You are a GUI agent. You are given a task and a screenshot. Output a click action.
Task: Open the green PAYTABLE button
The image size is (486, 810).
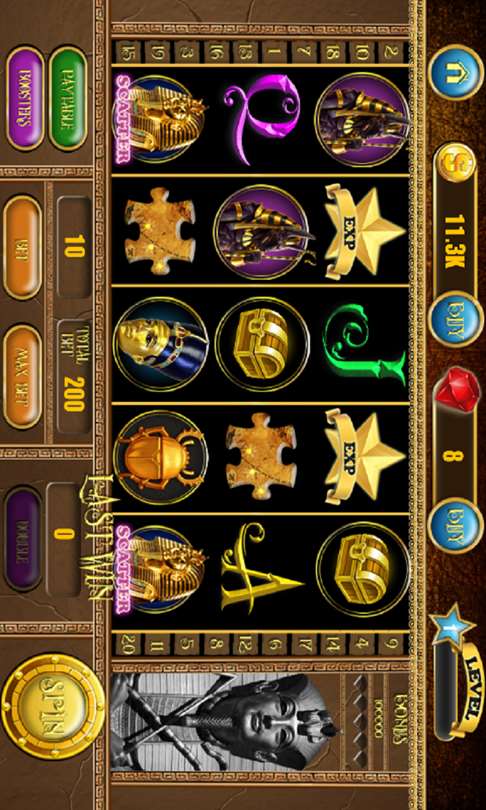pos(69,98)
